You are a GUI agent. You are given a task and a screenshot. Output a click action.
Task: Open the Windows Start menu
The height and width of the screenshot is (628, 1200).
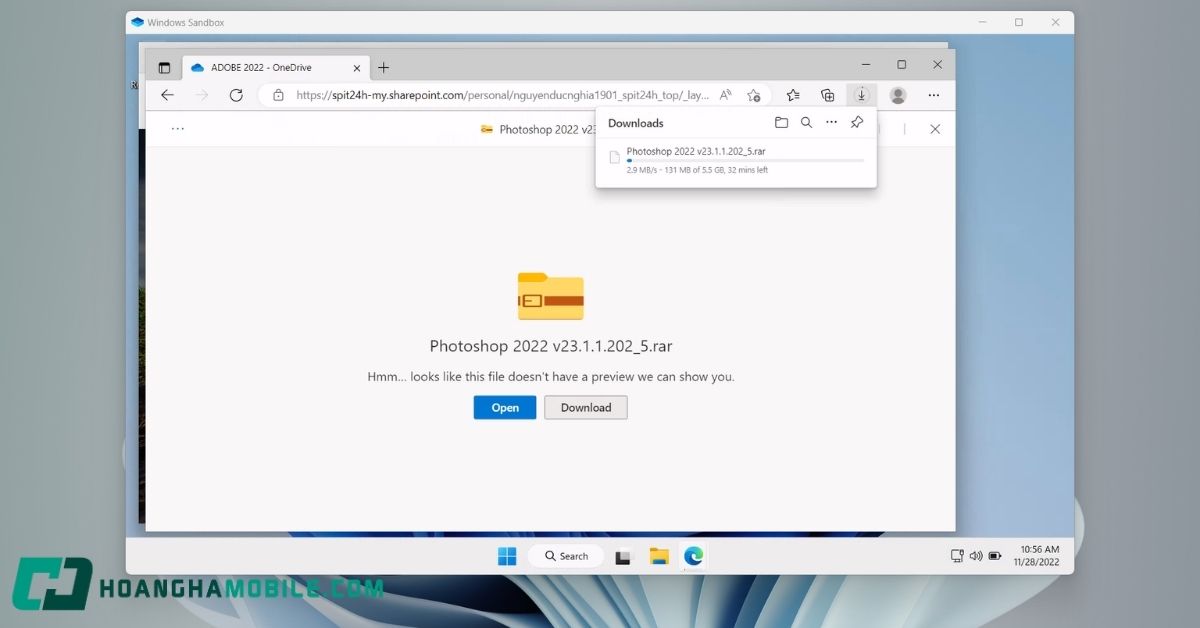tap(507, 556)
